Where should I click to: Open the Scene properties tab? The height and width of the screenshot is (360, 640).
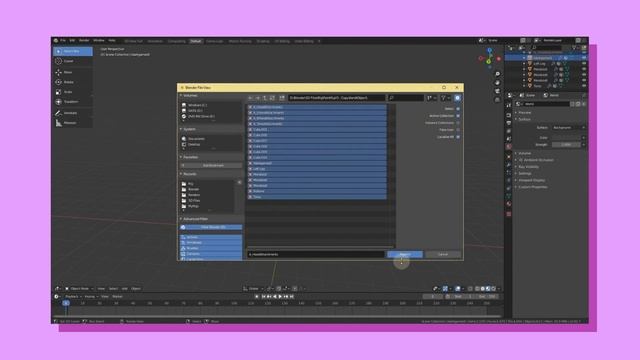pyautogui.click(x=509, y=139)
